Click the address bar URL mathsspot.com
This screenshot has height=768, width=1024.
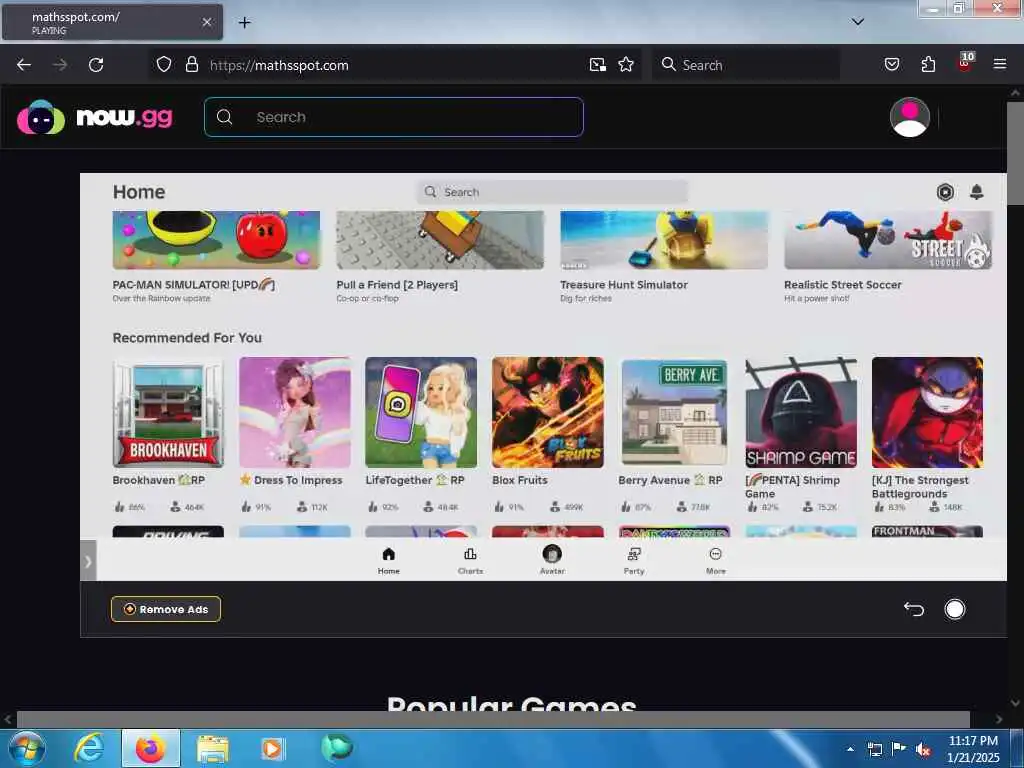(x=279, y=65)
